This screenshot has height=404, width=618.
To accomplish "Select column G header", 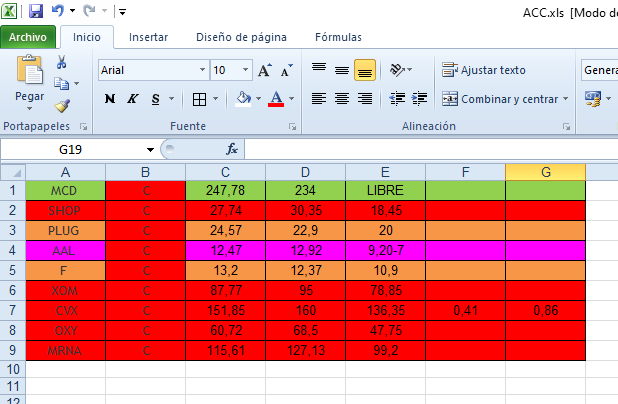I will [545, 173].
